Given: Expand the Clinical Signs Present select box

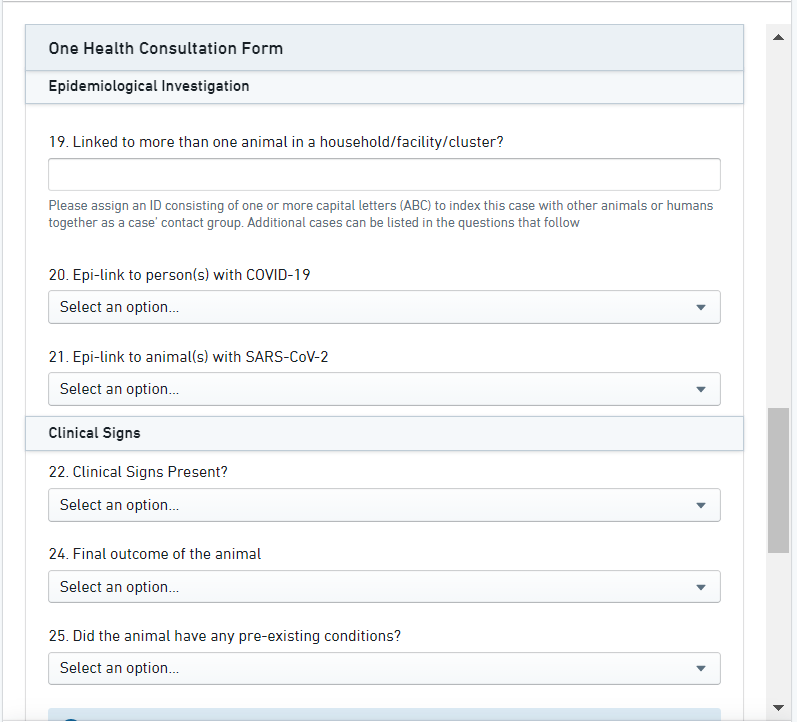Looking at the screenshot, I should tap(384, 505).
